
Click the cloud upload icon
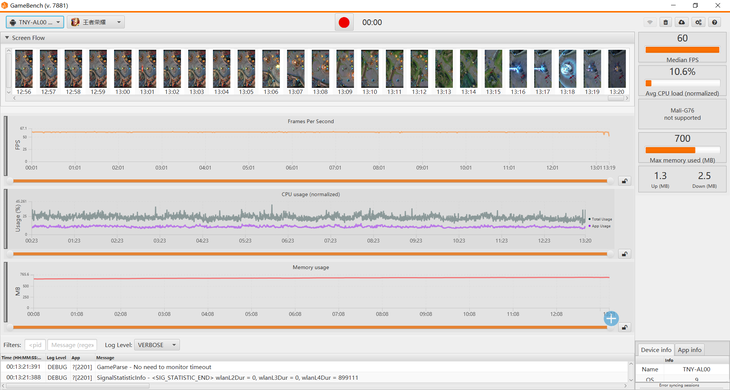[682, 22]
